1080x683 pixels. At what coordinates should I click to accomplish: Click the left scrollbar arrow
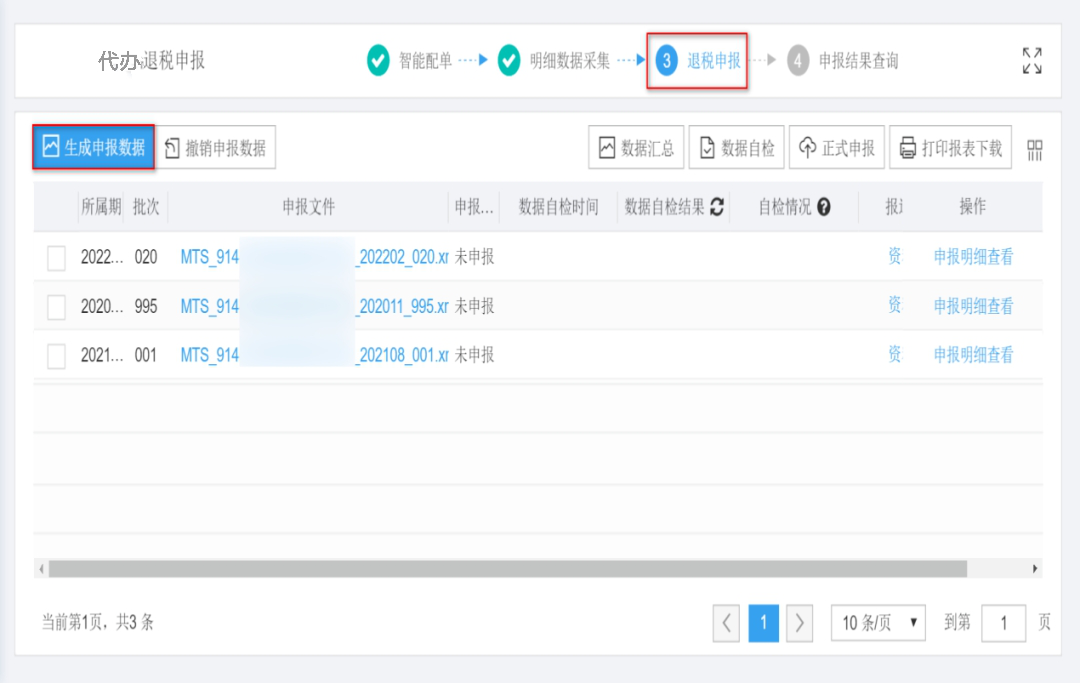point(41,569)
